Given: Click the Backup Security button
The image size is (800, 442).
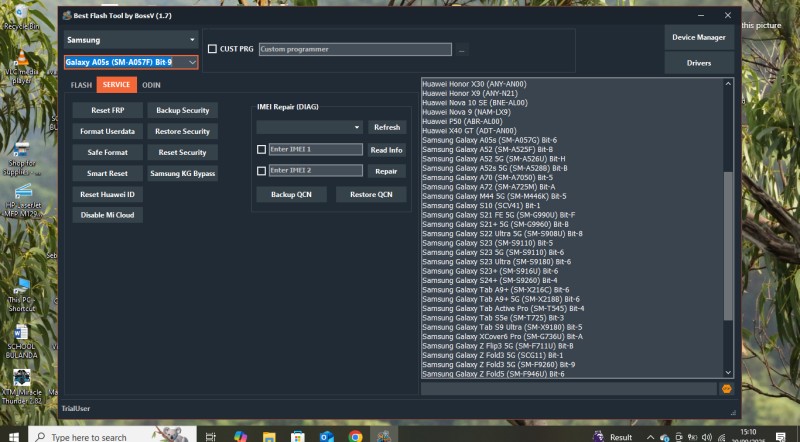Looking at the screenshot, I should point(183,110).
